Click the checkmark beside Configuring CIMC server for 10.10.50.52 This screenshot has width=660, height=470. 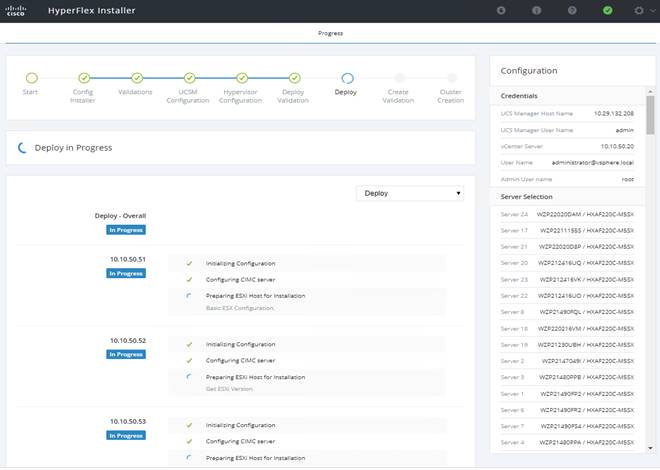coord(189,361)
